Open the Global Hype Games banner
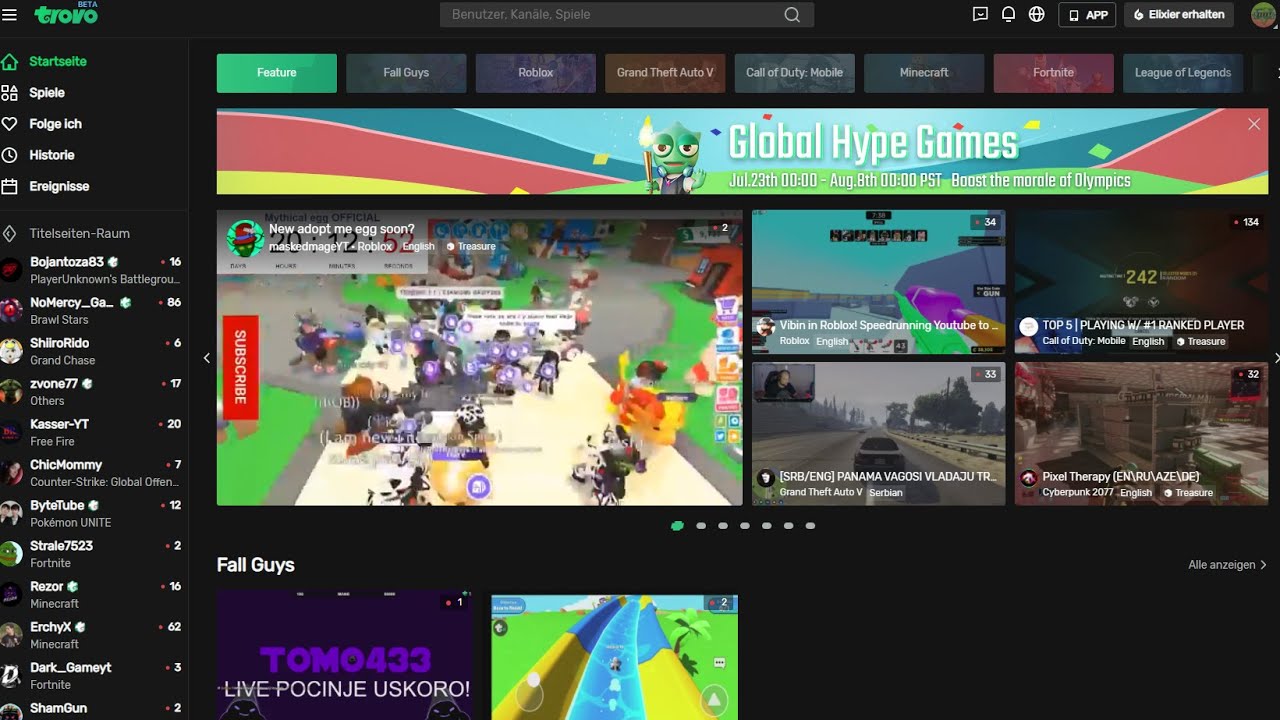The height and width of the screenshot is (720, 1280). pos(742,151)
